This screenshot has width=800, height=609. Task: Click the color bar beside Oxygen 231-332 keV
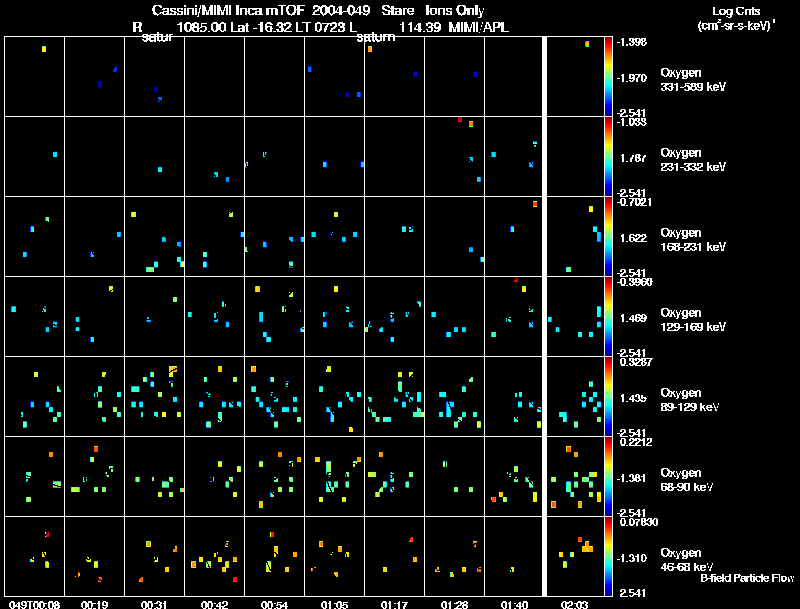pyautogui.click(x=608, y=157)
